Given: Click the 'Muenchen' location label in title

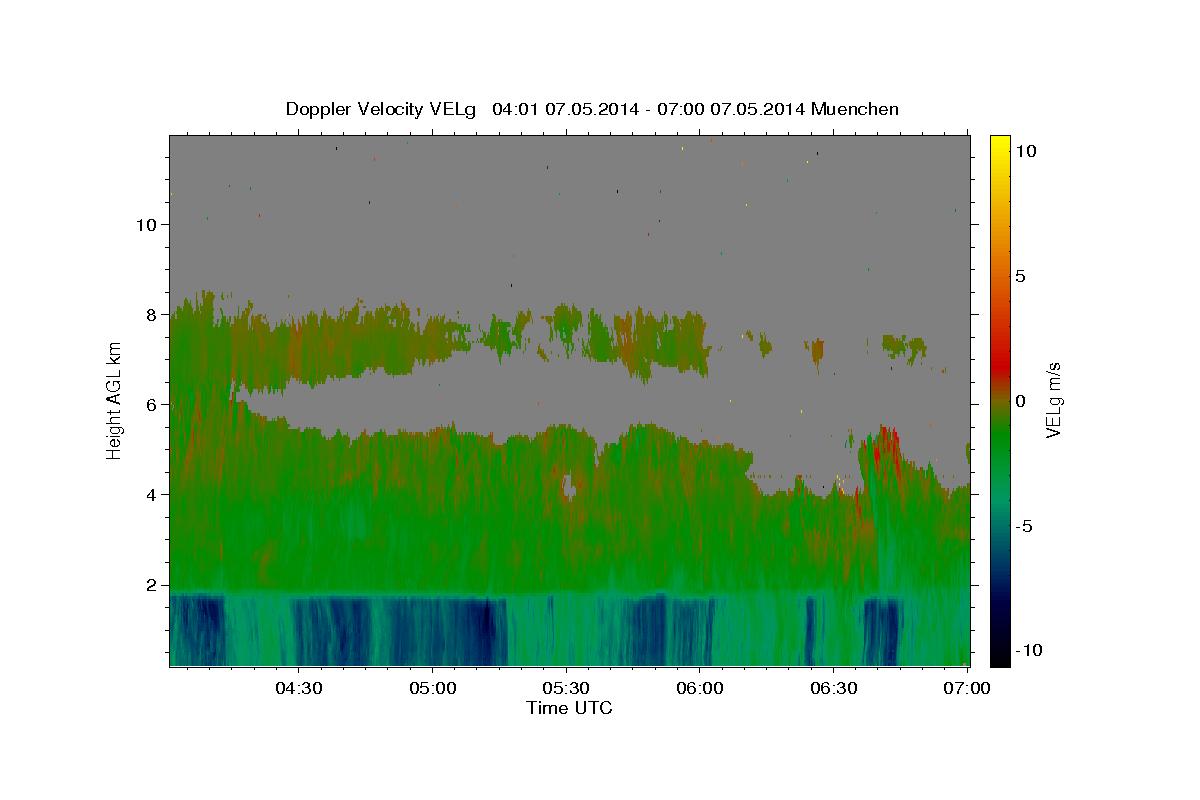Looking at the screenshot, I should tap(855, 108).
